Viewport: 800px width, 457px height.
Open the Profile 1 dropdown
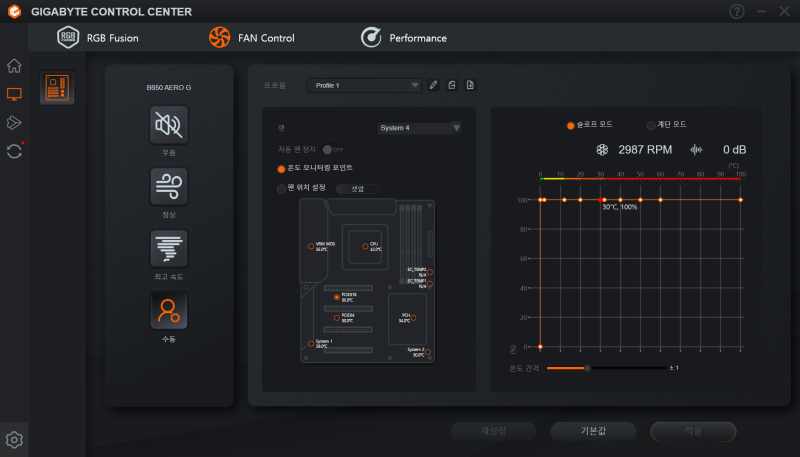[x=364, y=85]
